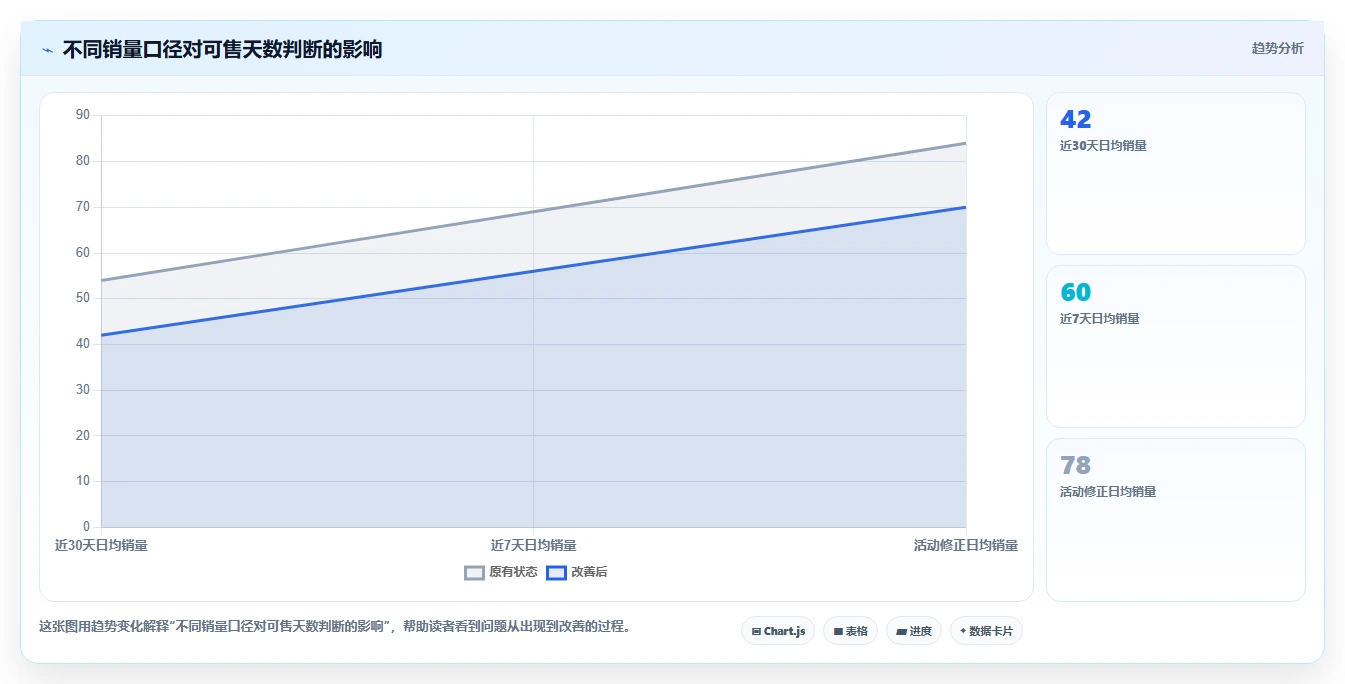
Task: Click the Chart.js tag chip
Action: point(778,631)
